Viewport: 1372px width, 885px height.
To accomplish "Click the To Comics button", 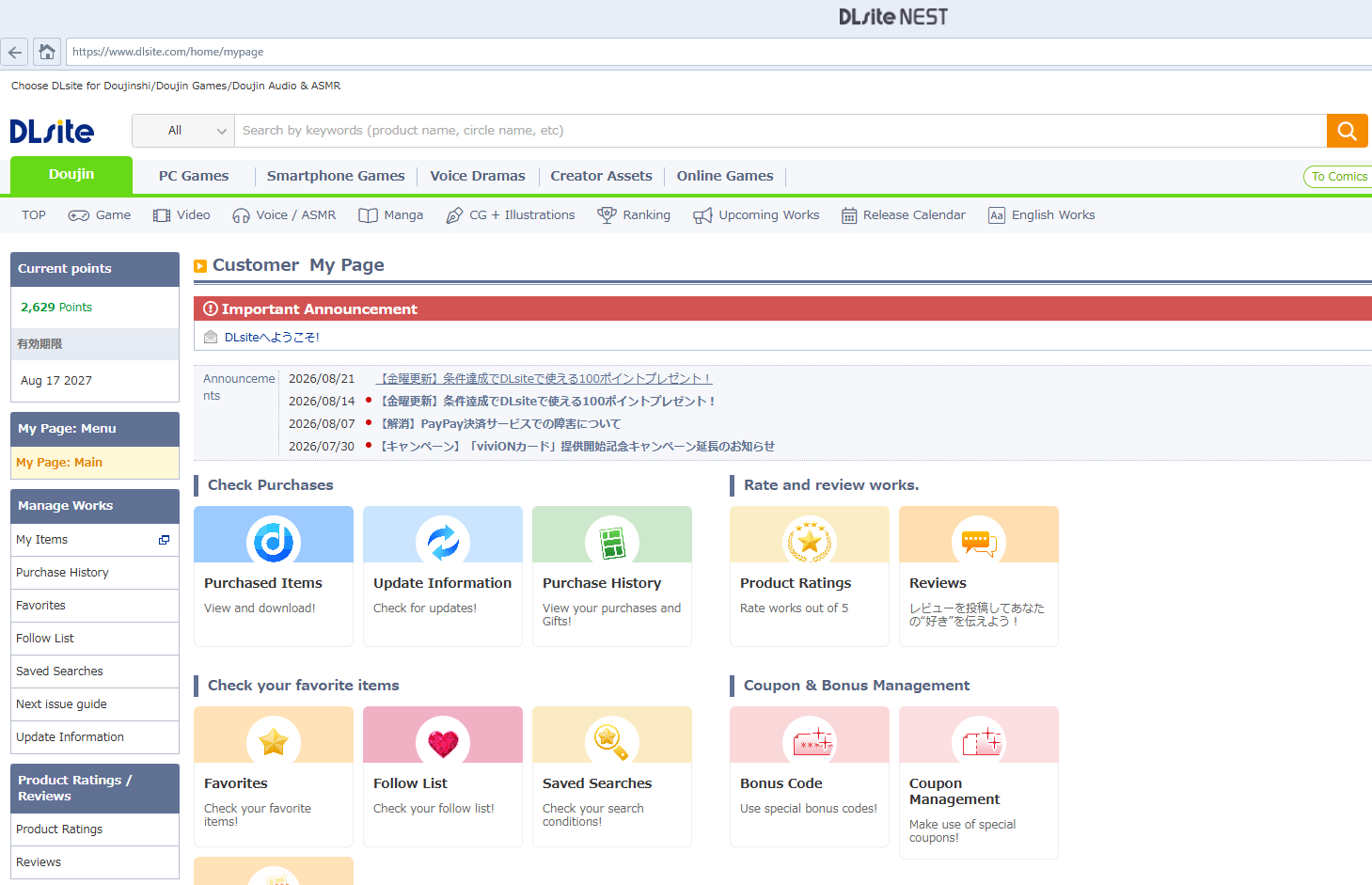I will pos(1337,177).
